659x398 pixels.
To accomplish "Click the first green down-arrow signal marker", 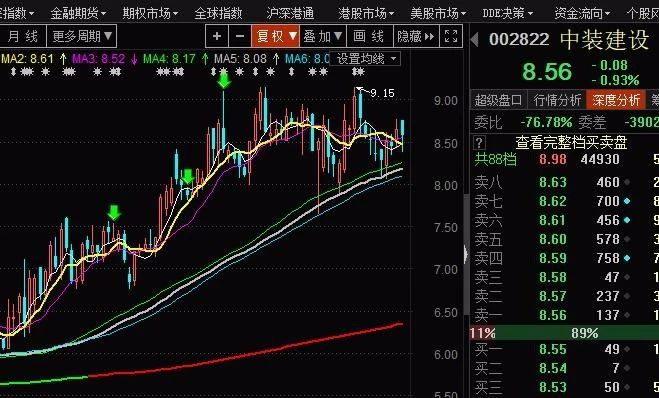I will (114, 212).
